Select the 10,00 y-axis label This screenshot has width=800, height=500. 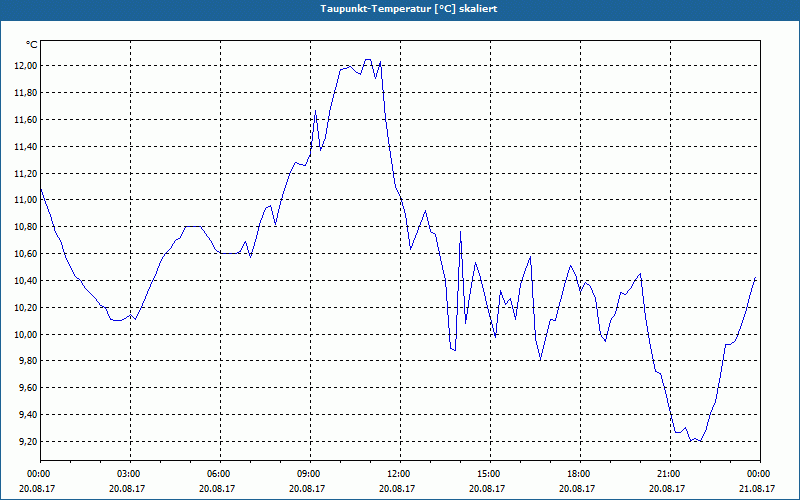click(x=27, y=335)
